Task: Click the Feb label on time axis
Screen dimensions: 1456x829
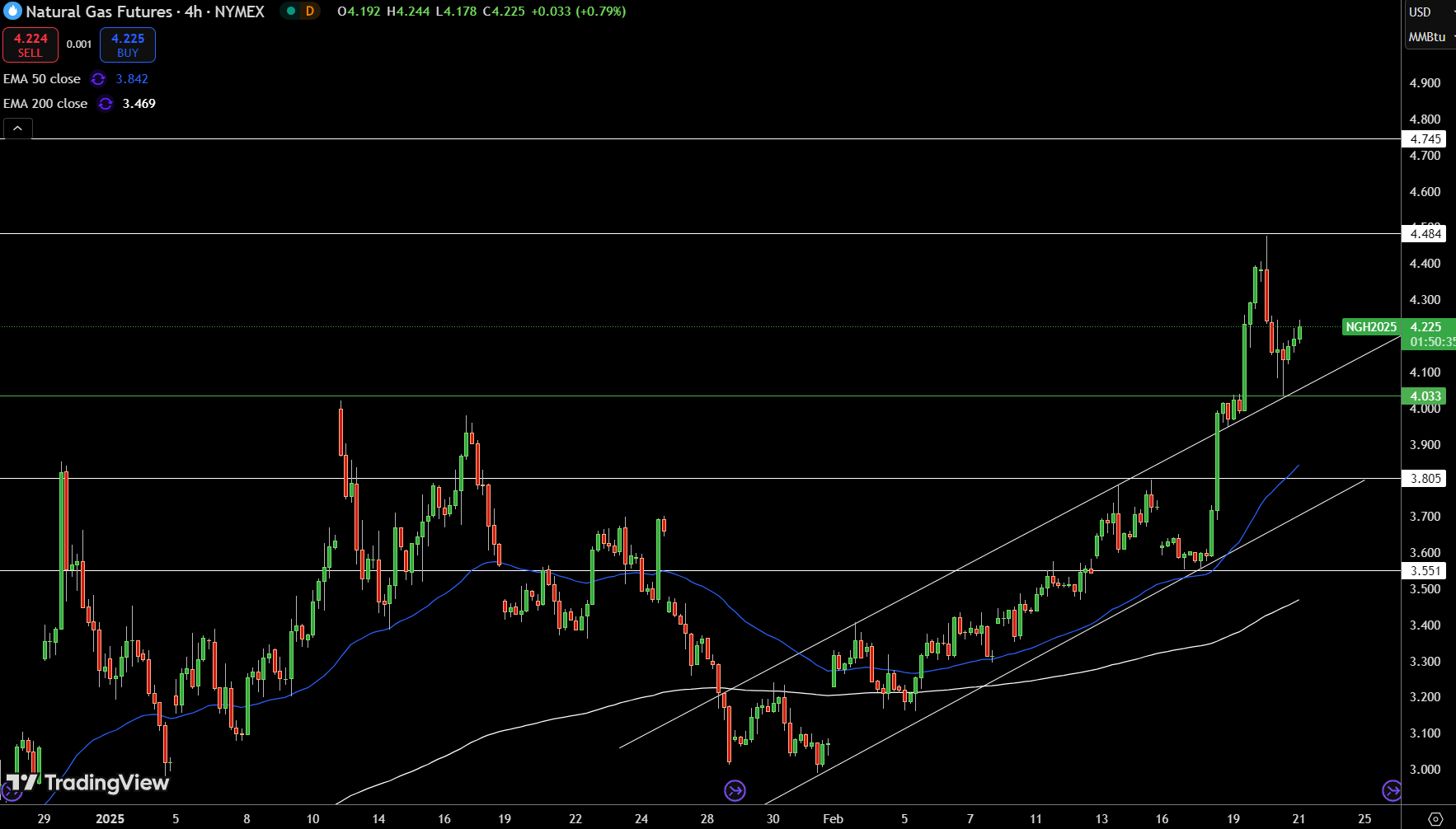Action: (x=833, y=819)
